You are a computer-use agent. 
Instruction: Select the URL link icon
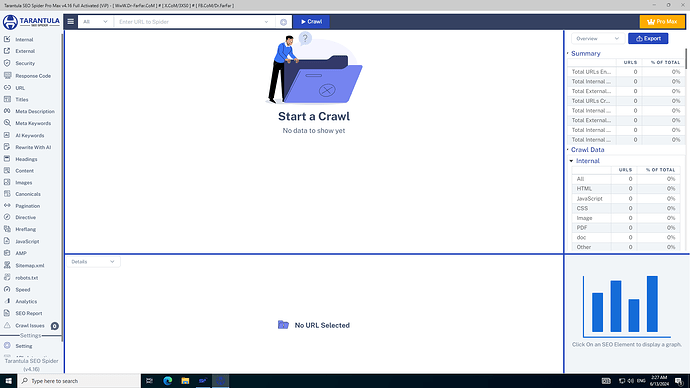pyautogui.click(x=7, y=88)
